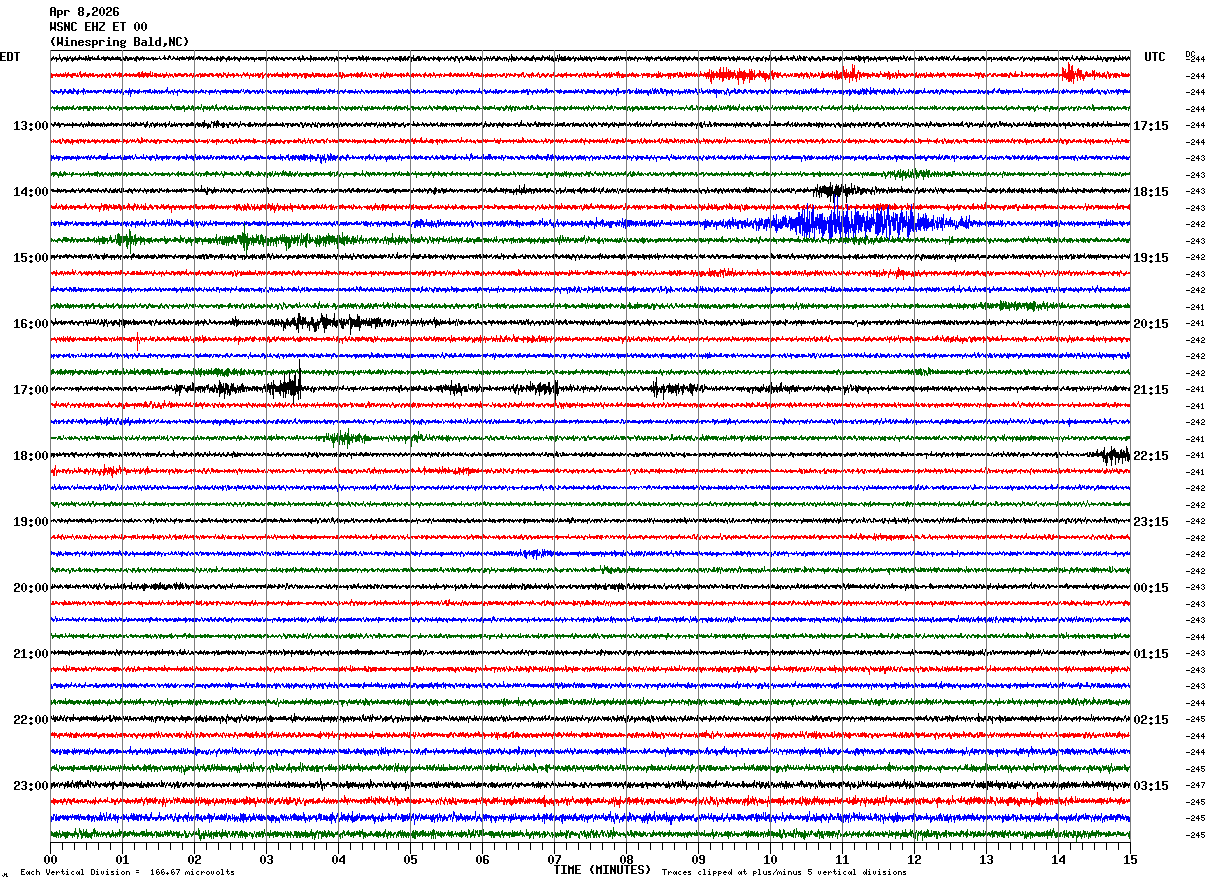Screen dimensions: 1210x886
Task: Click minute 05 on the bottom axis
Action: [x=410, y=859]
